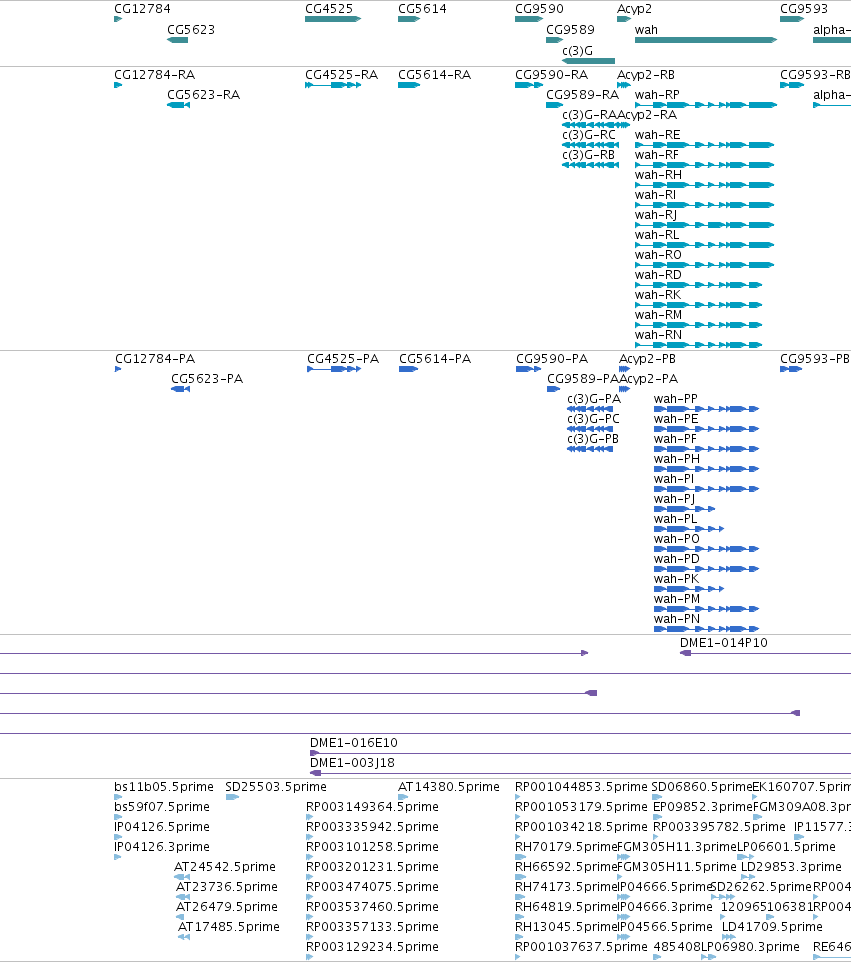Click the wah-PK protein label
This screenshot has height=962, width=851.
pos(676,579)
